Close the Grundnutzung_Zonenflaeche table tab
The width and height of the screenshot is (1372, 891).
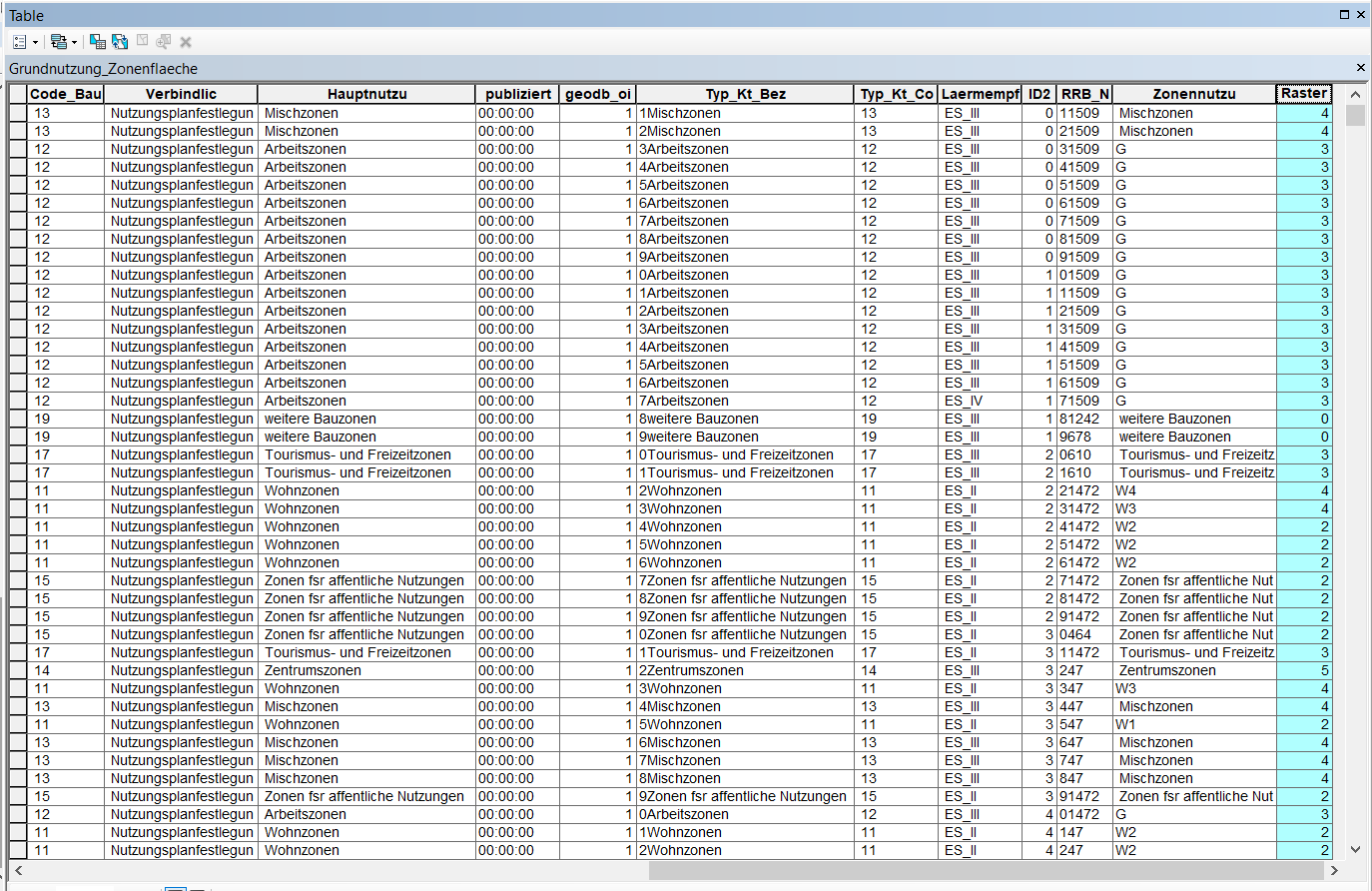click(1360, 68)
